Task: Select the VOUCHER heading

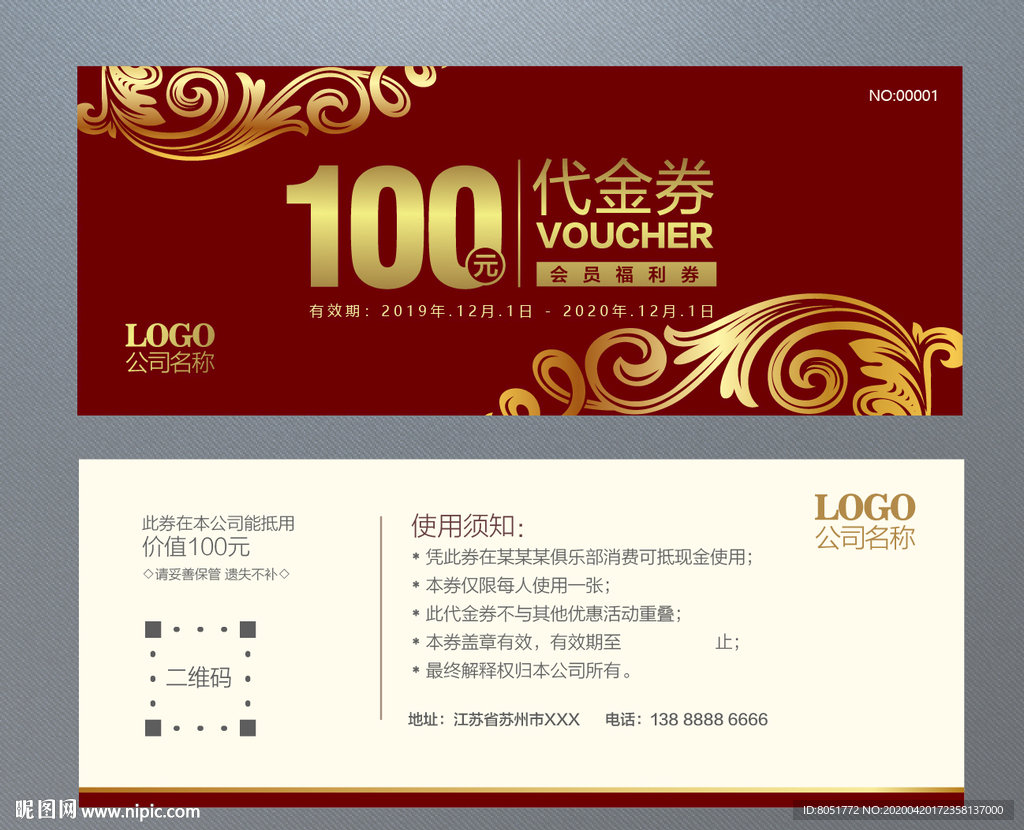Action: coord(625,236)
